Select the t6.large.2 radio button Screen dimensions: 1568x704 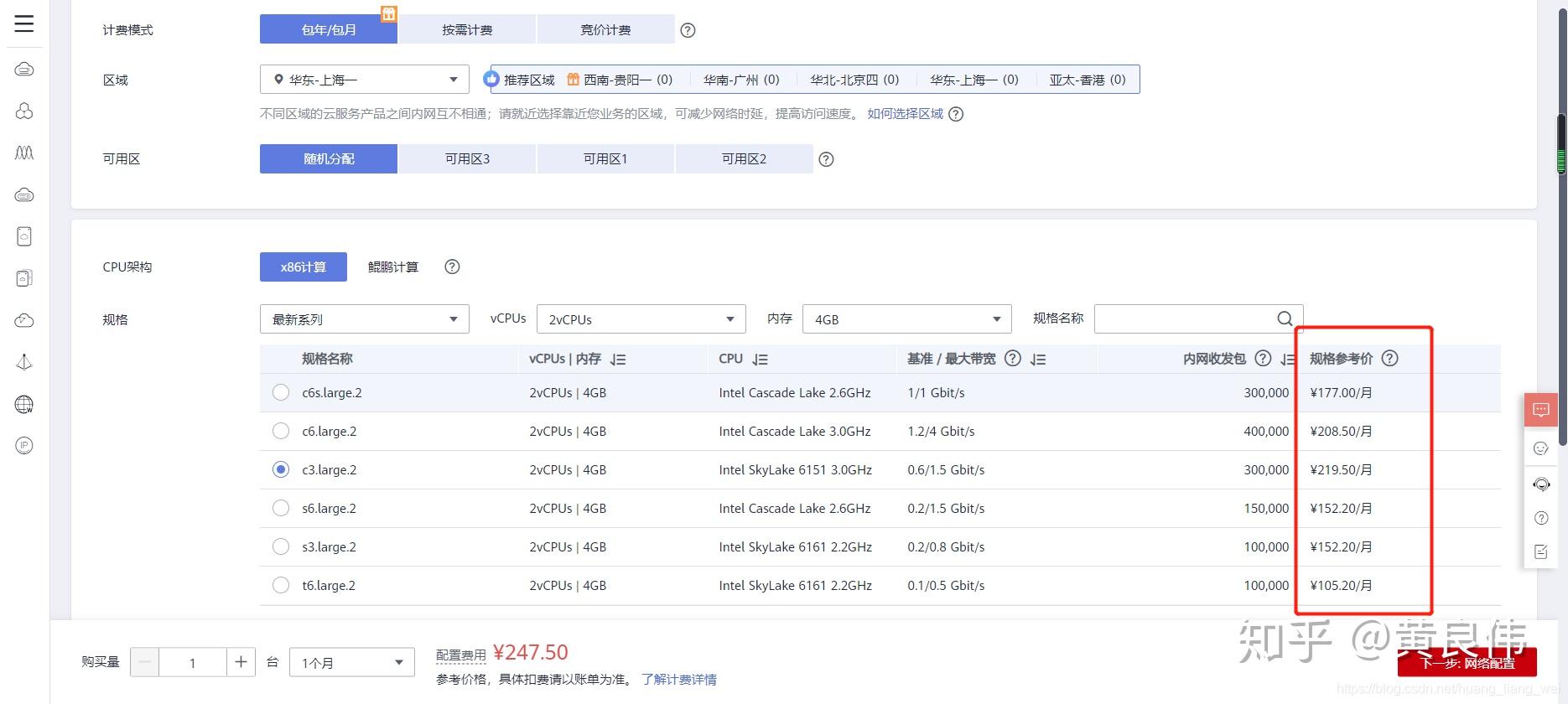tap(281, 585)
